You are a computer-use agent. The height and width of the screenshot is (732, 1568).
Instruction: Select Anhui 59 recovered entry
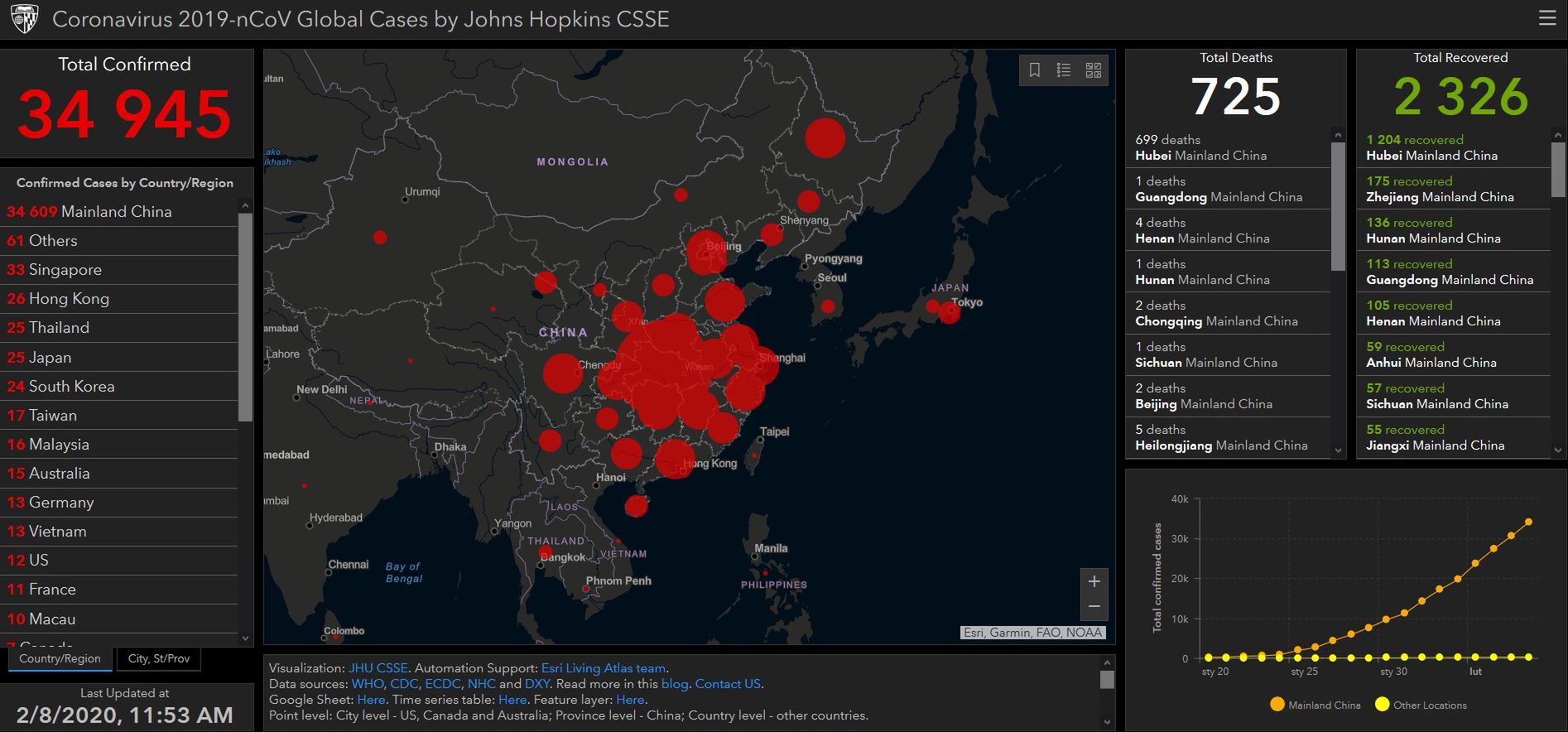click(x=1453, y=354)
